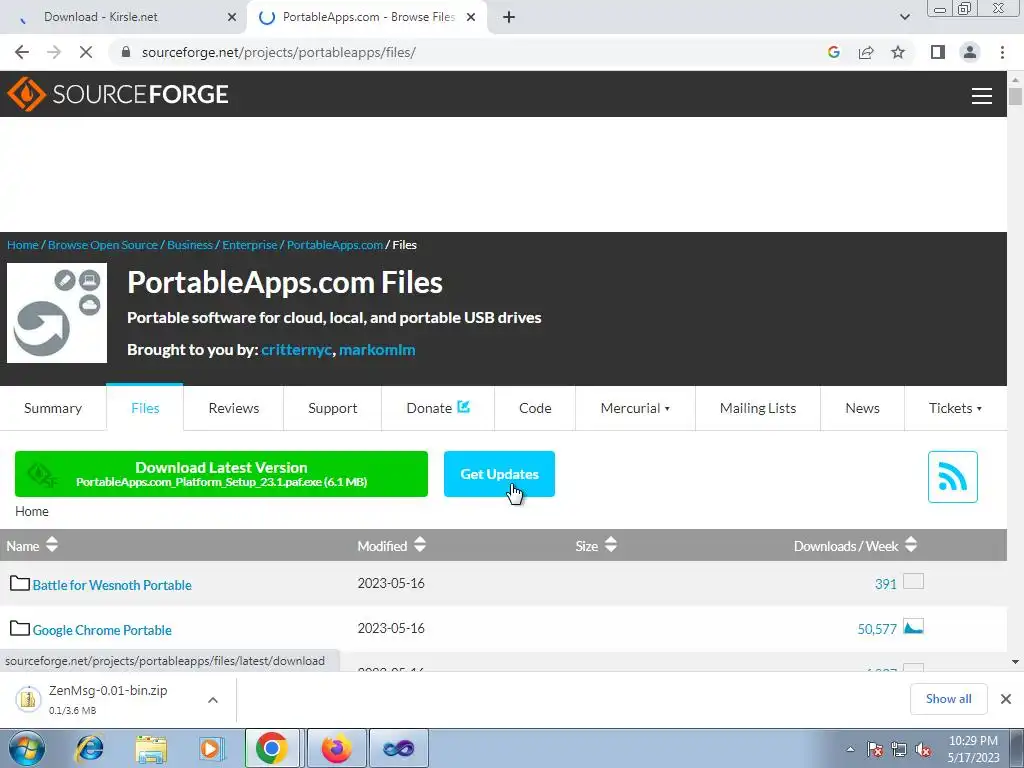The width and height of the screenshot is (1024, 768).
Task: Open the Donate tab
Action: [438, 408]
